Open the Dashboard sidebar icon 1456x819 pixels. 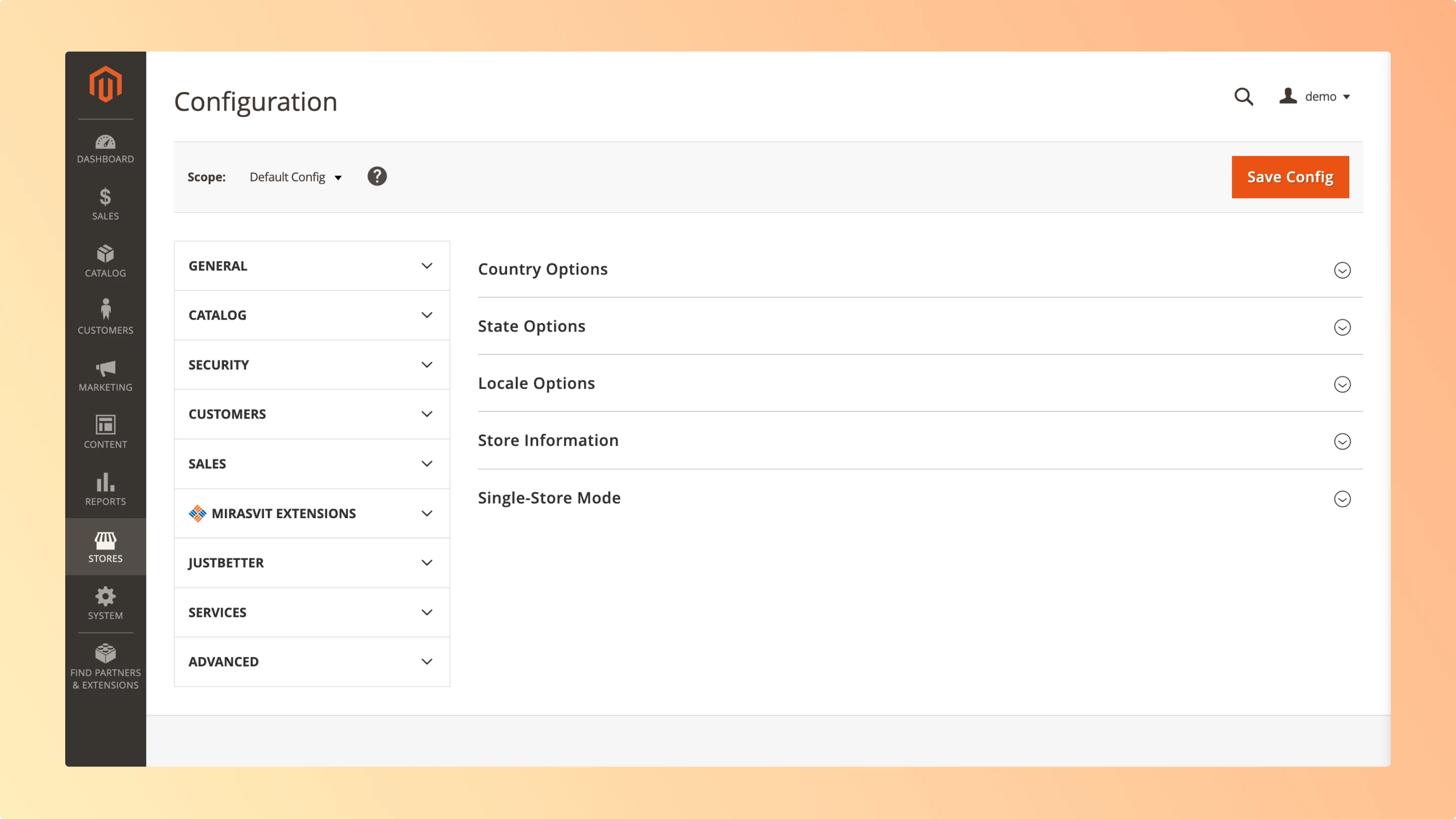click(x=105, y=149)
